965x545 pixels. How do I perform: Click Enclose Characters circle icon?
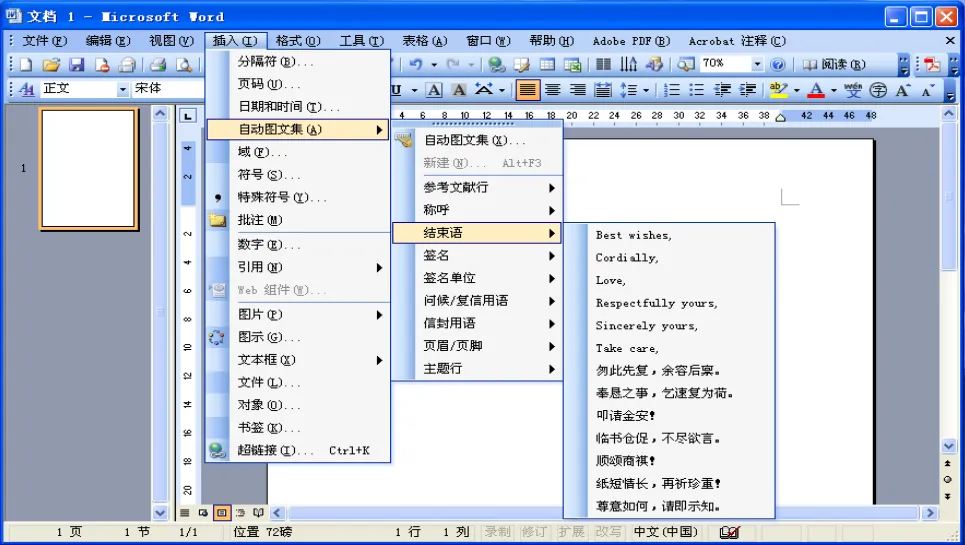pyautogui.click(x=878, y=90)
